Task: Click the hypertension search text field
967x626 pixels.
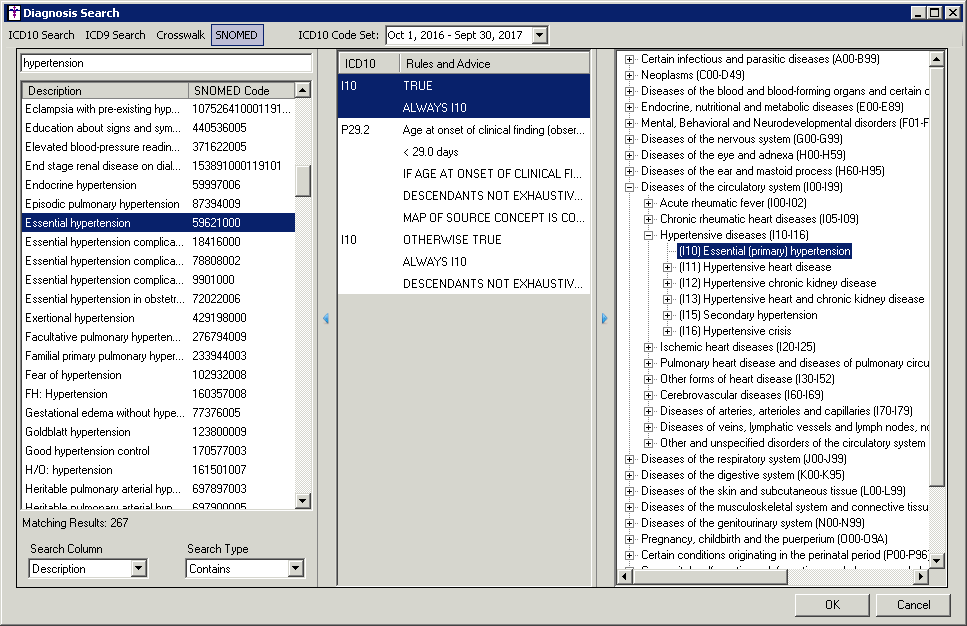Action: pyautogui.click(x=165, y=63)
